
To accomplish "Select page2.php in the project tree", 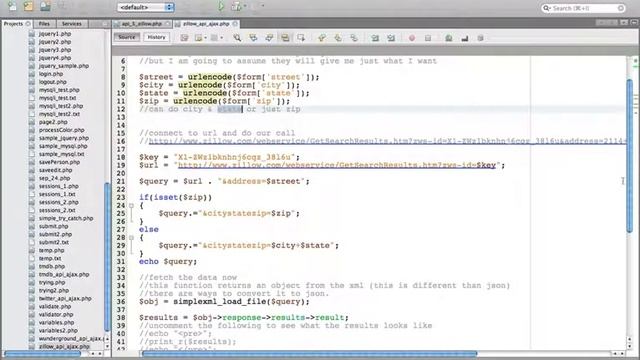I will (x=53, y=122).
